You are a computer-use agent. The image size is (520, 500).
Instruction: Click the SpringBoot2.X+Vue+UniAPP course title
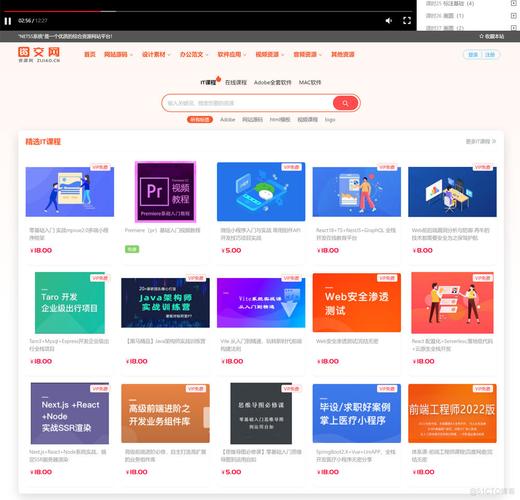[x=356, y=456]
